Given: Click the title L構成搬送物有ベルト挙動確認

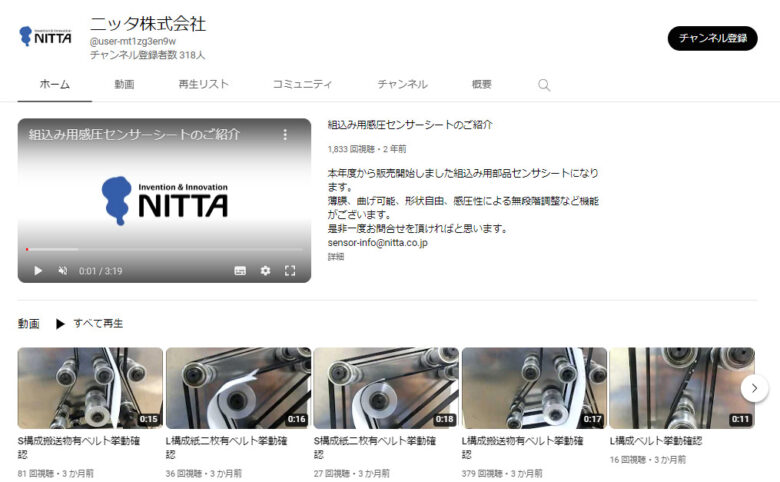Looking at the screenshot, I should coord(522,447).
